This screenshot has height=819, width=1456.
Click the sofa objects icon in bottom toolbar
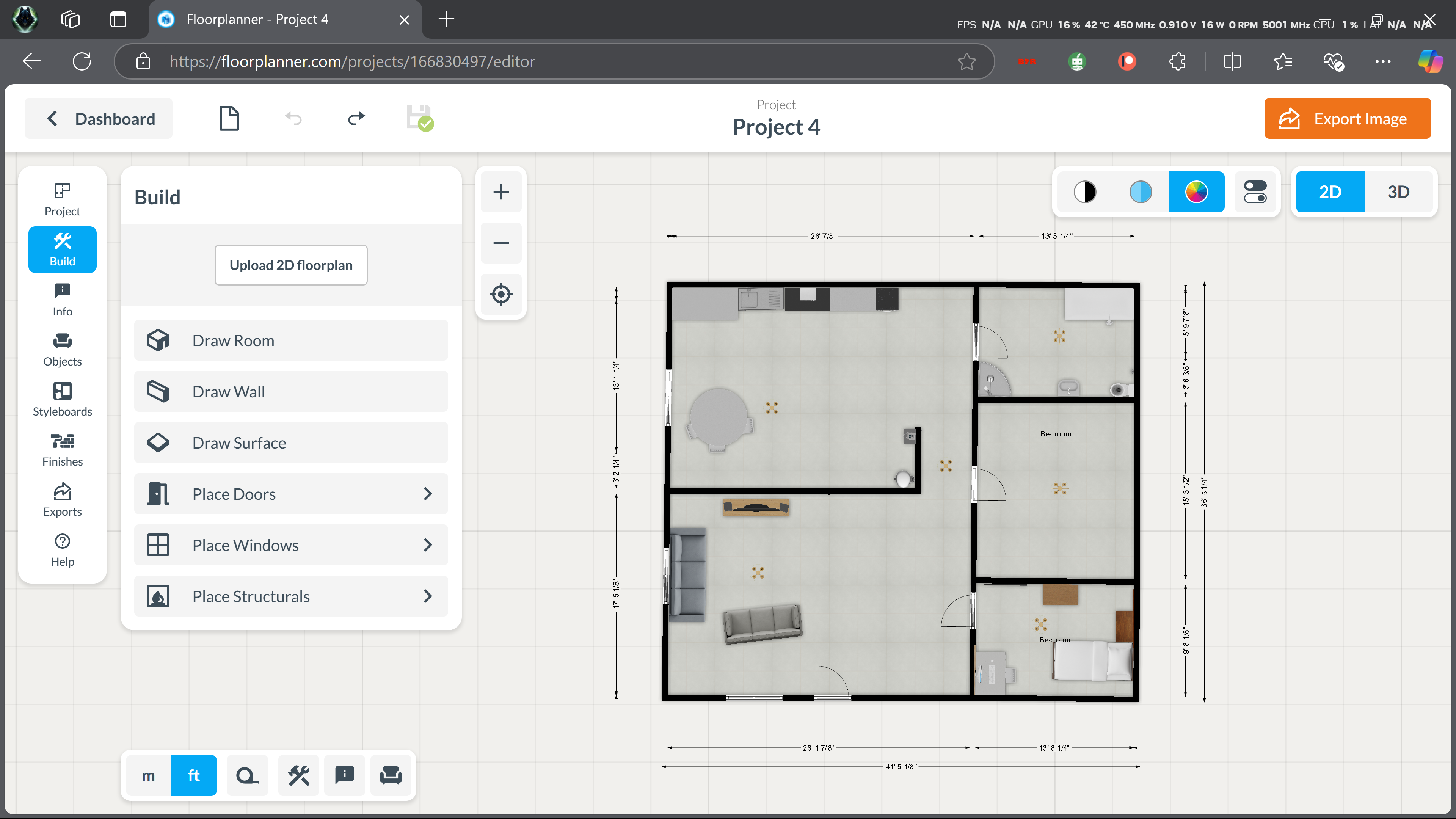(391, 775)
